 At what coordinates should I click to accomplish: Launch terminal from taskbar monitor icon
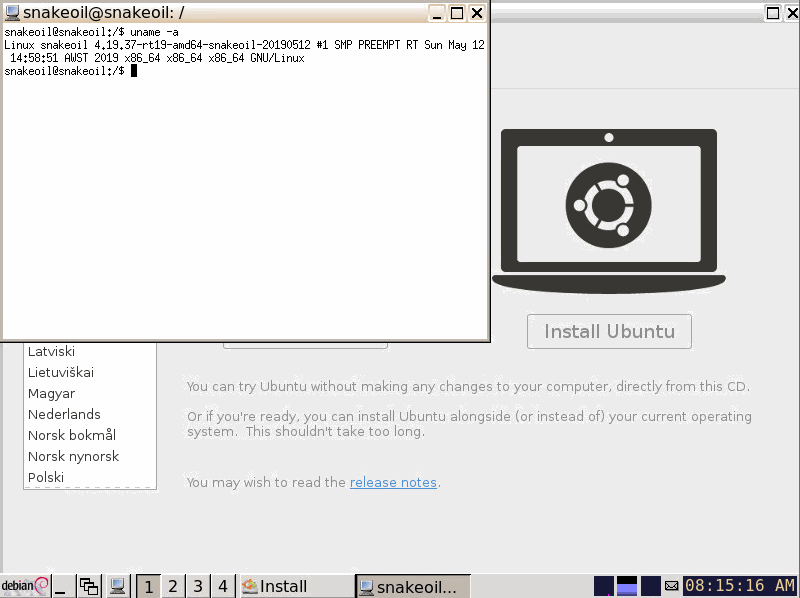(118, 586)
